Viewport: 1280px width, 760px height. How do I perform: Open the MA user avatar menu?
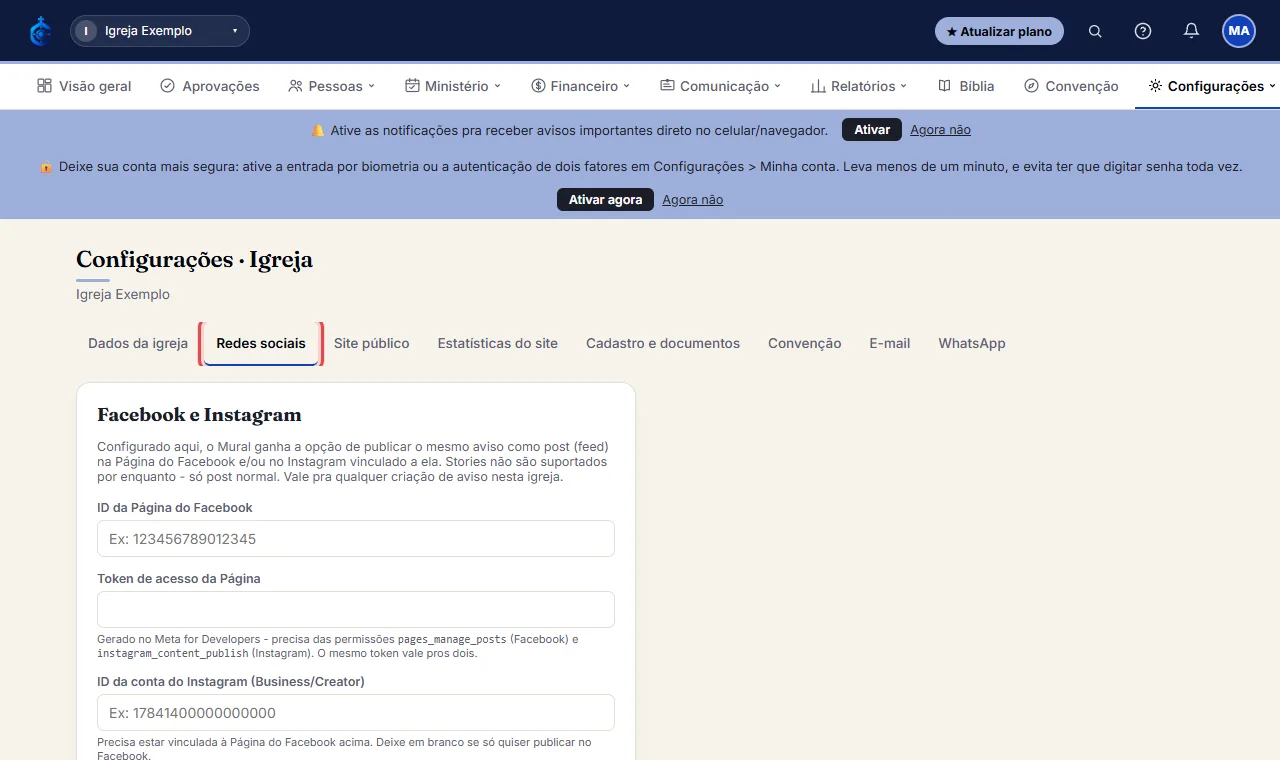click(x=1239, y=31)
